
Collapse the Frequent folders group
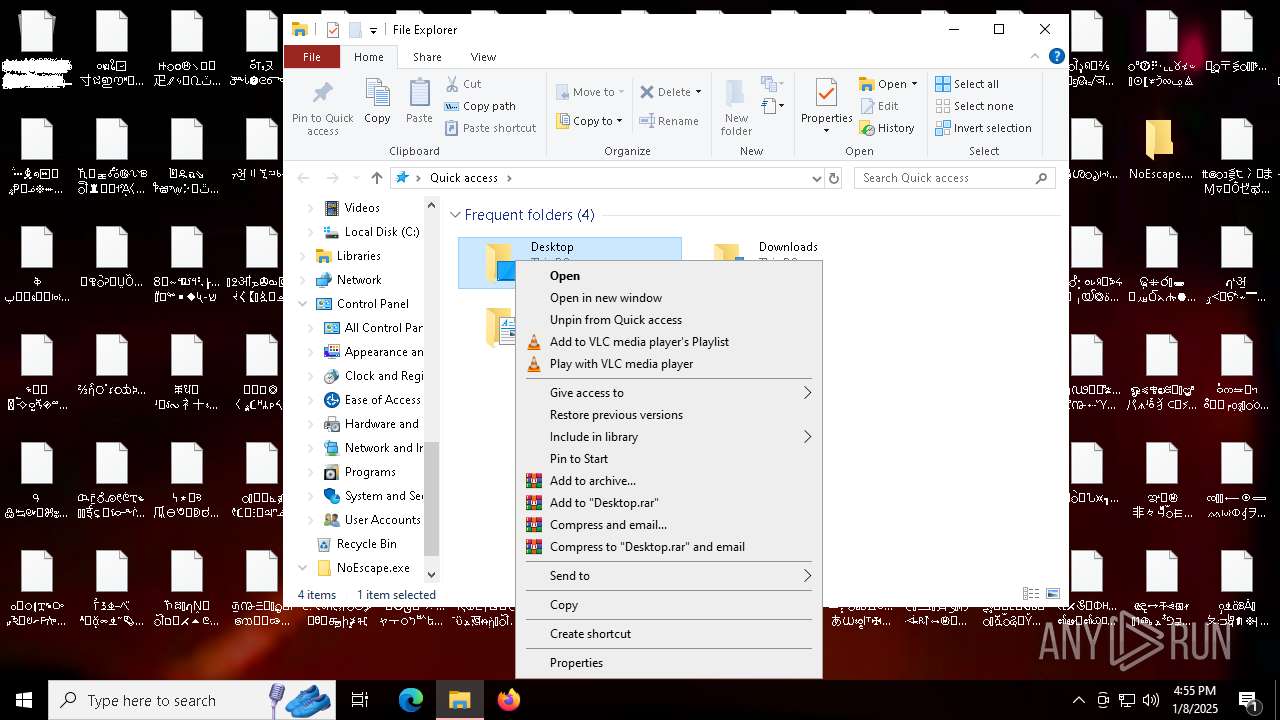pos(455,215)
